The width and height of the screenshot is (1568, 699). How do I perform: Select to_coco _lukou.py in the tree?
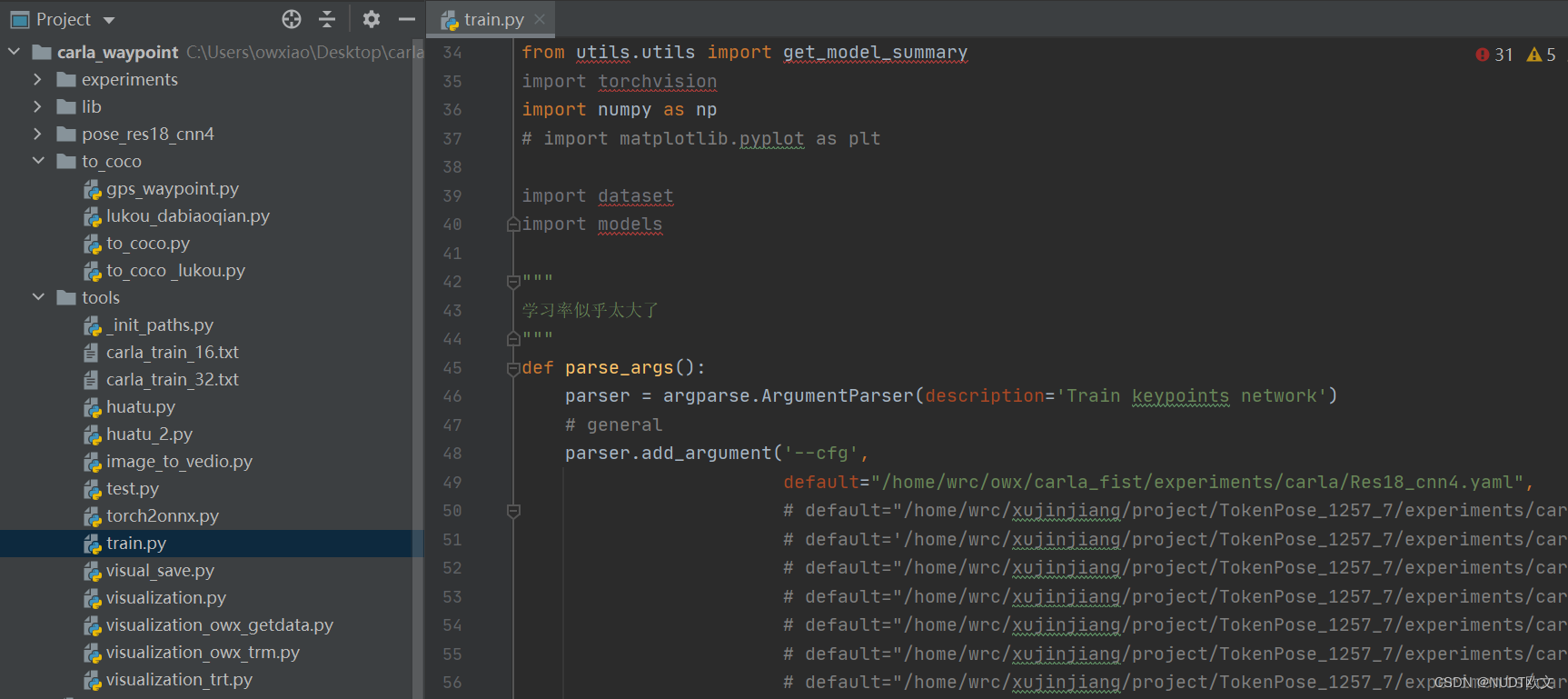point(175,271)
